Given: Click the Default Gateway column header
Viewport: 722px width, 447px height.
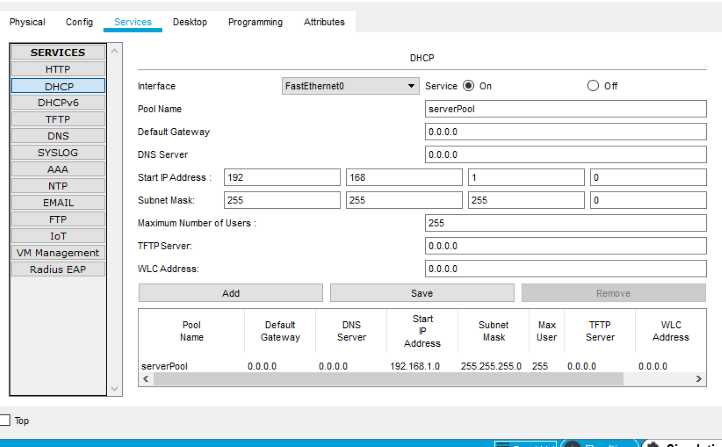Looking at the screenshot, I should [280, 331].
